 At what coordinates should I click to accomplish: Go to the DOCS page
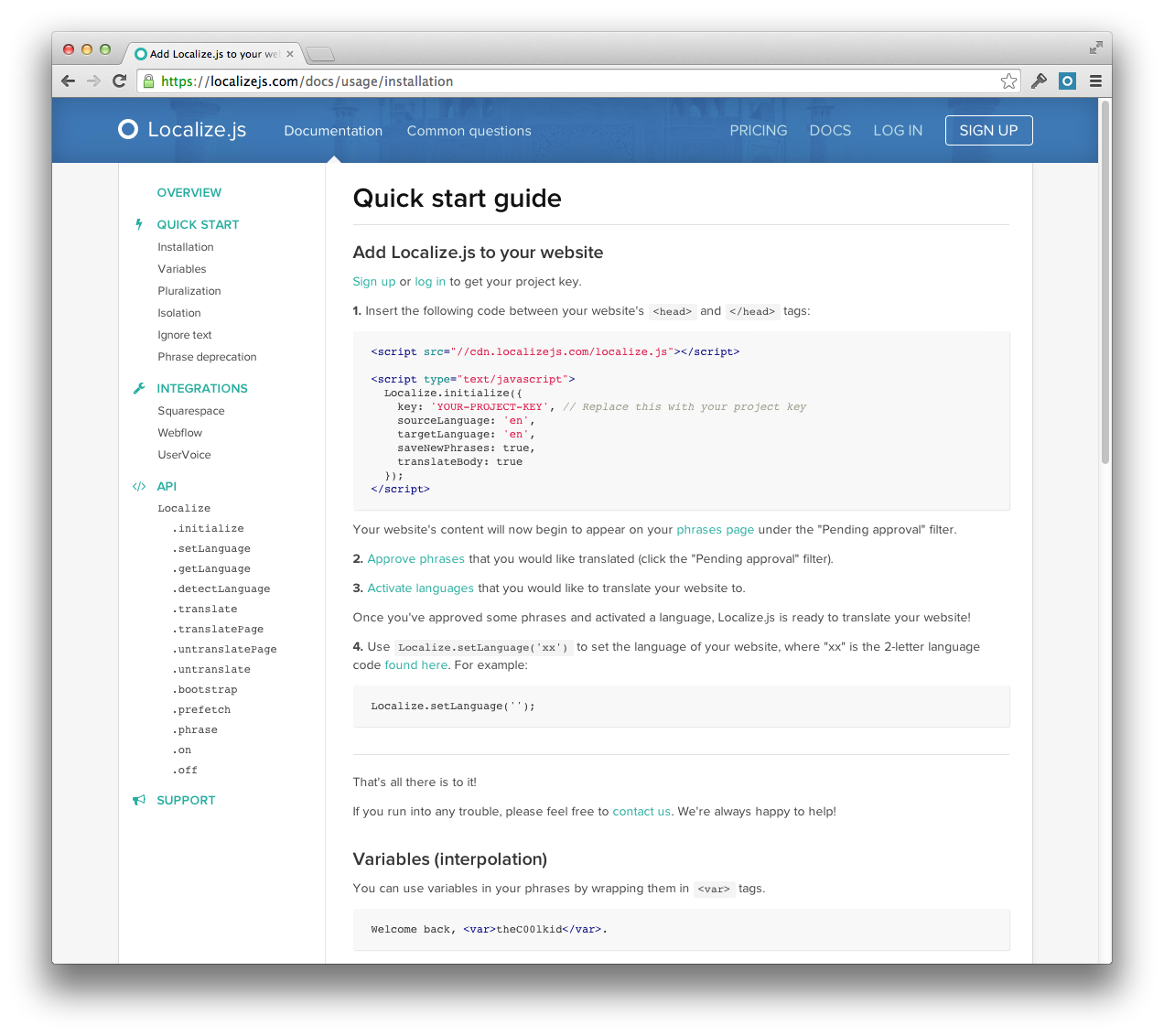(x=830, y=131)
